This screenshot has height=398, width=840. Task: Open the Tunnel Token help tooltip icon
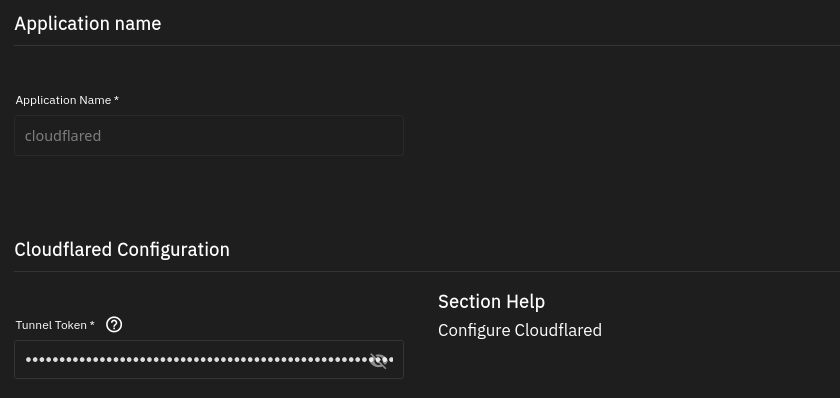click(114, 325)
